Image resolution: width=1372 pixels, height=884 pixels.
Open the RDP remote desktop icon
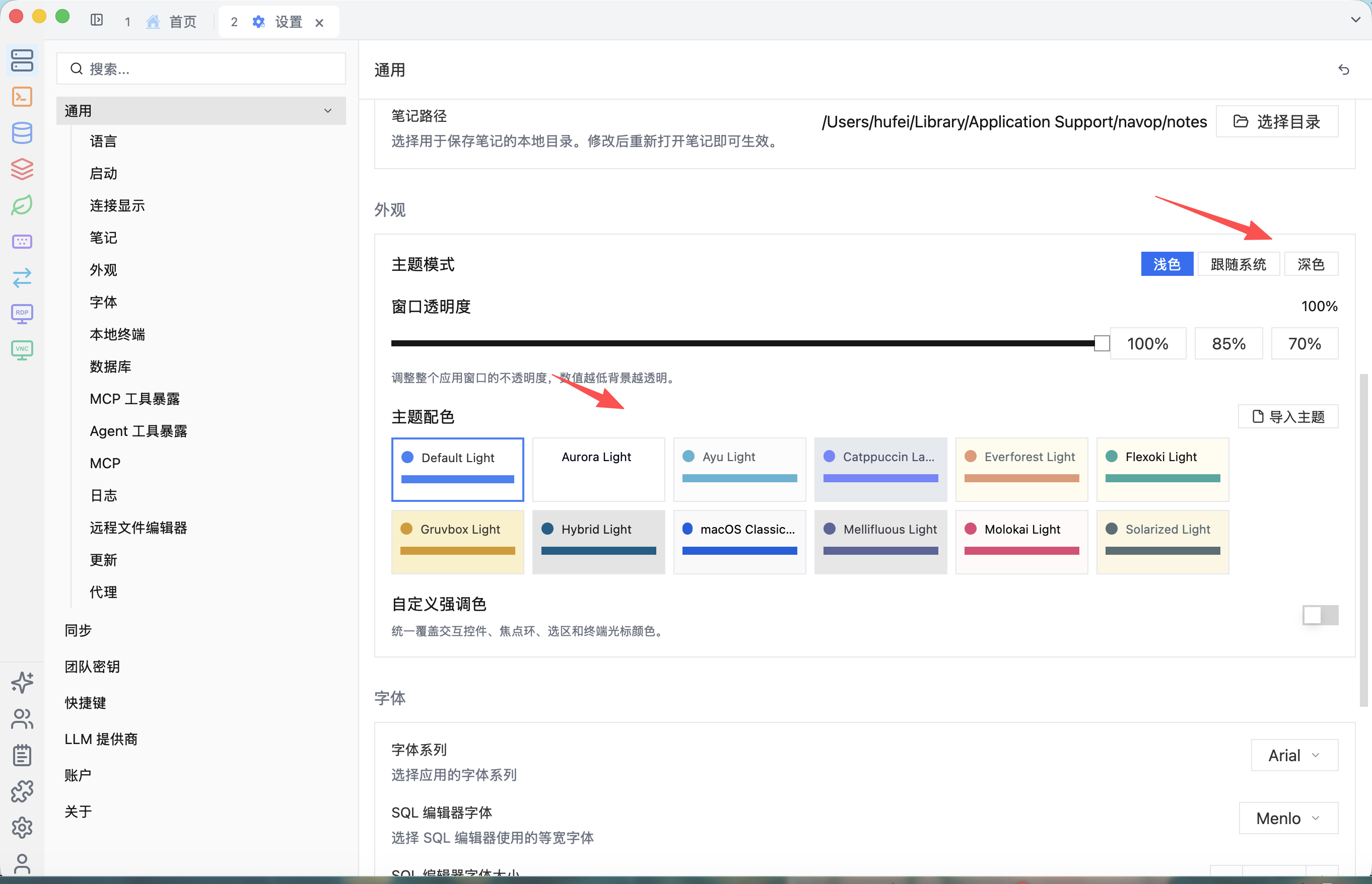pos(22,314)
